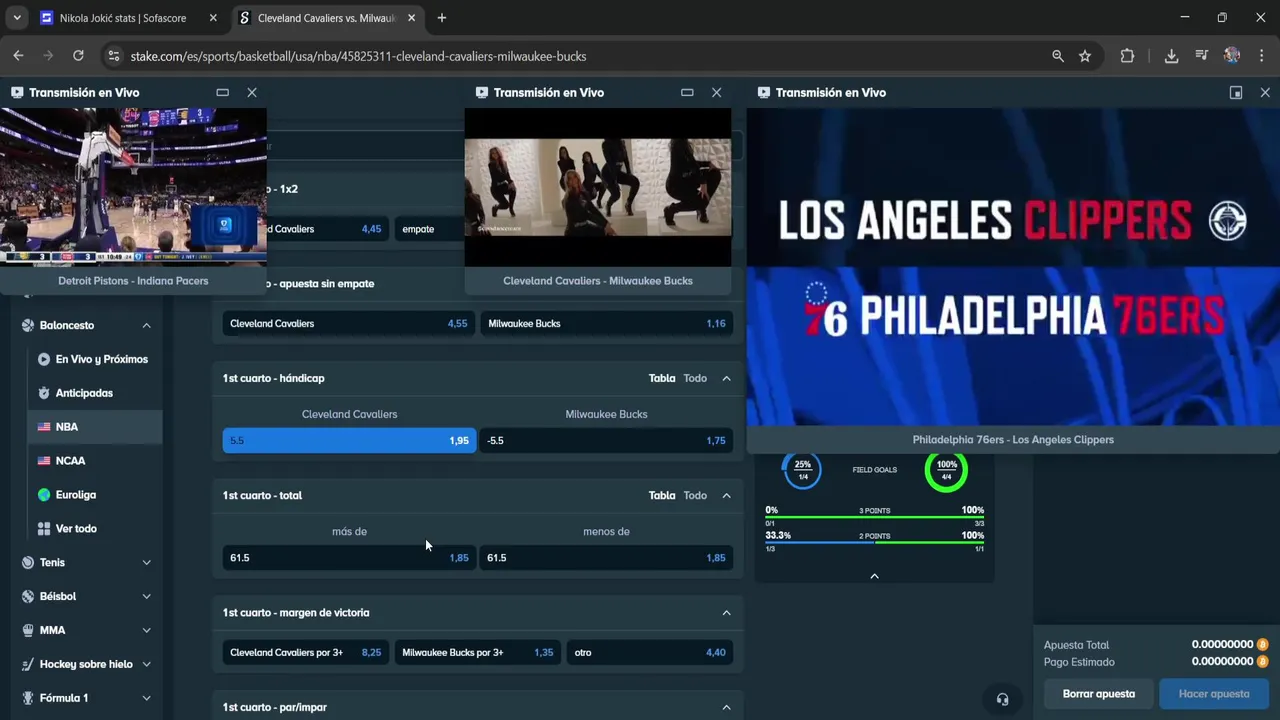Screen dimensions: 1280x720
Task: Expand the Fórmula 1 sidebar section
Action: [146, 698]
